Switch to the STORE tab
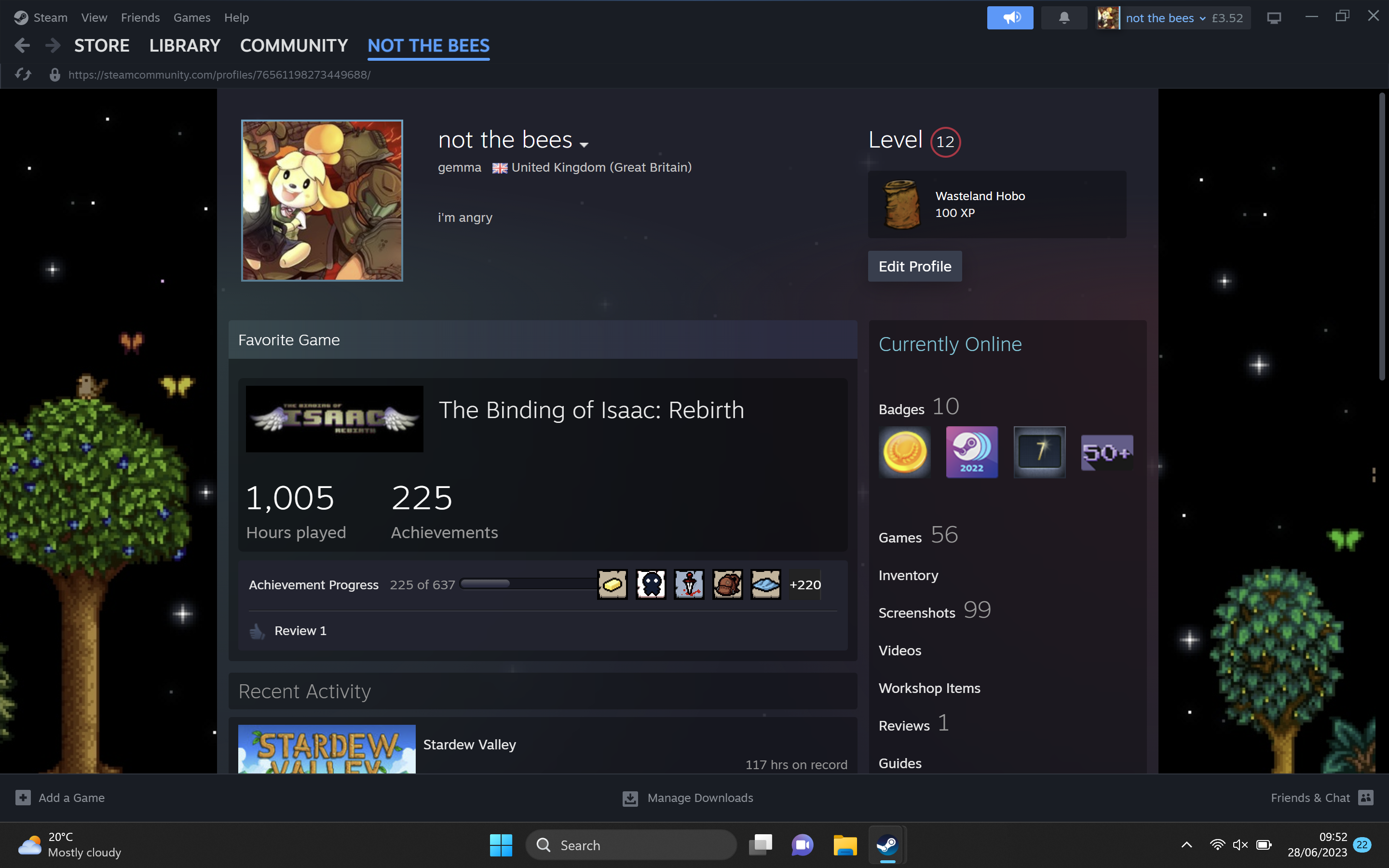Screen dimensions: 1389x868 click(102, 45)
